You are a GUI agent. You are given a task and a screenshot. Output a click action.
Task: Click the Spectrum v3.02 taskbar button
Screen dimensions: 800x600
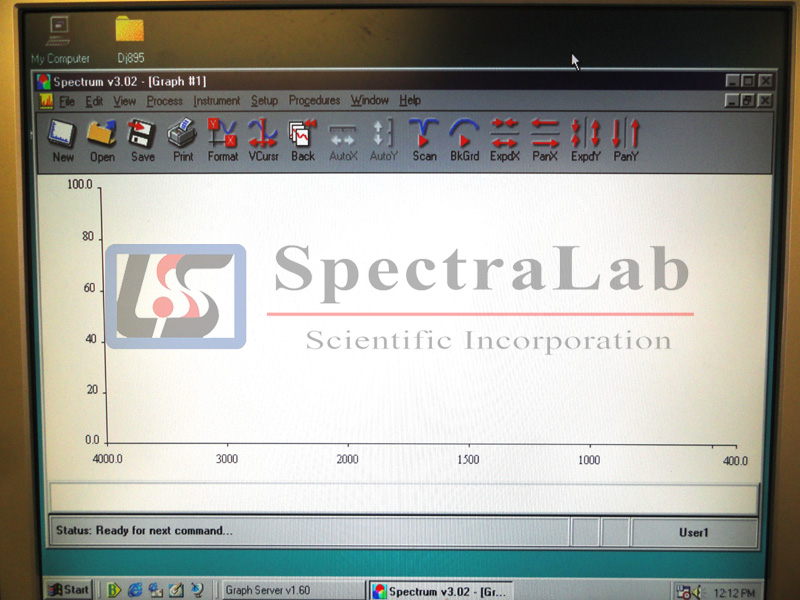(x=441, y=591)
